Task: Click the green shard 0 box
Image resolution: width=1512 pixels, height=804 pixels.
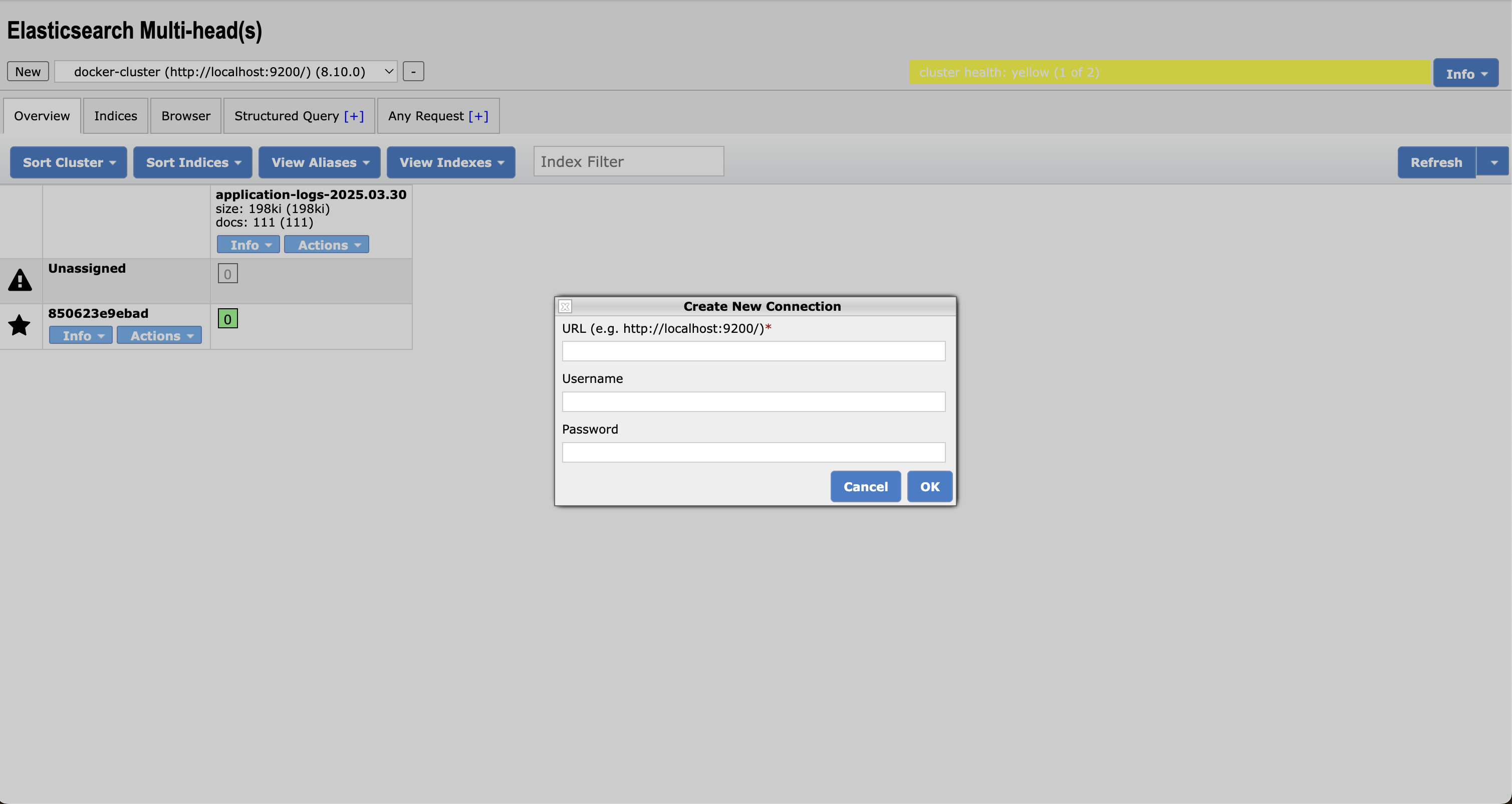Action: [x=228, y=318]
